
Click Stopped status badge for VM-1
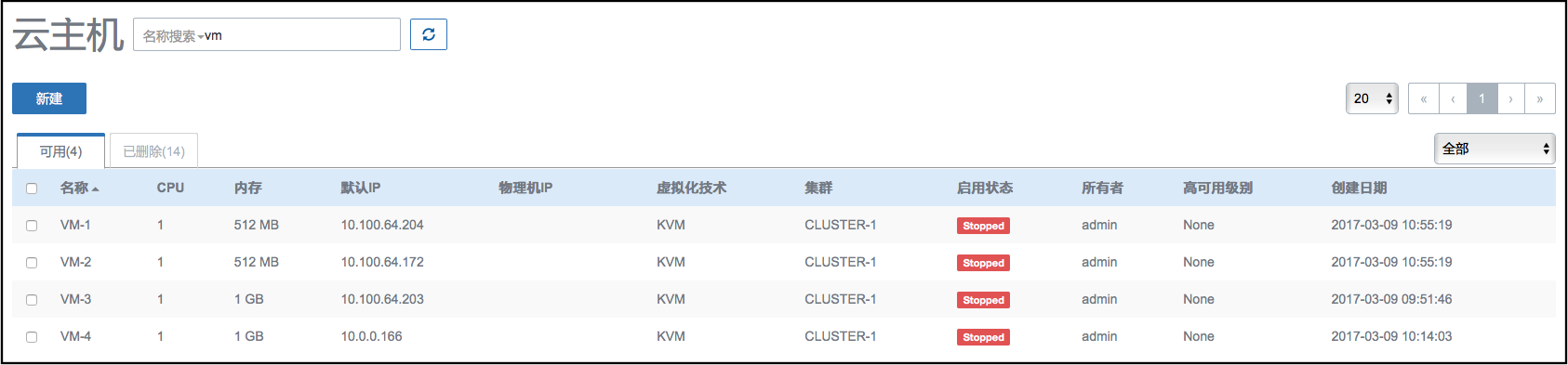[983, 226]
